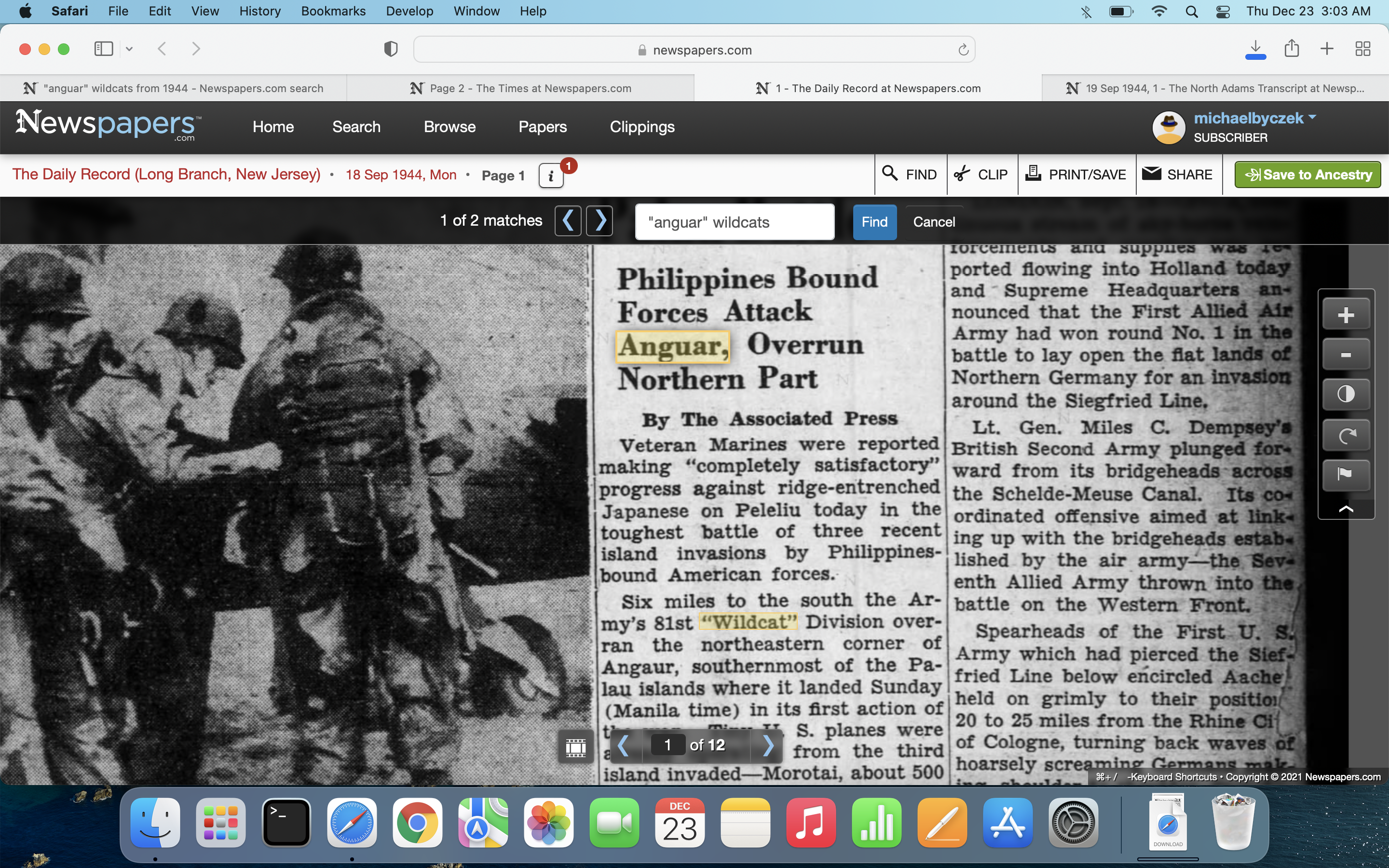Viewport: 1389px width, 868px height.
Task: Click the flag icon to report a problem
Action: (1346, 474)
